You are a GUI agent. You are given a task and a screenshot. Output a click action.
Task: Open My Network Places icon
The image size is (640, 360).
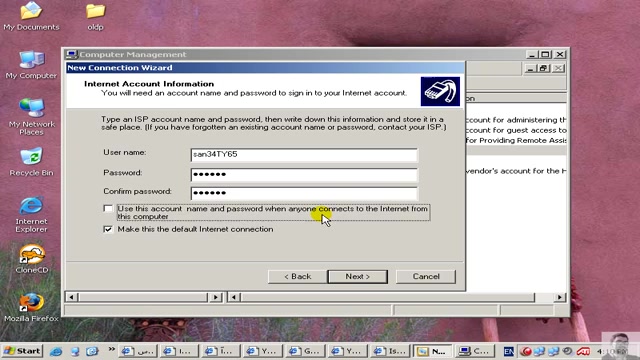[31, 117]
